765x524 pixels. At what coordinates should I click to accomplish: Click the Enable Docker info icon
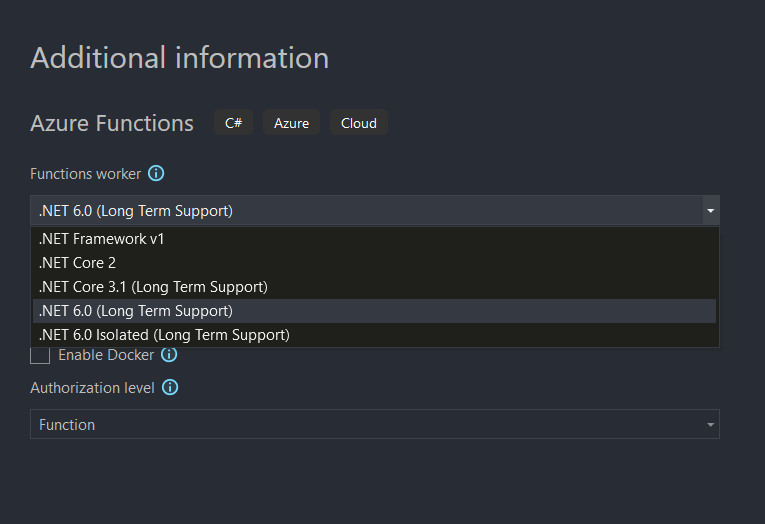pos(169,355)
